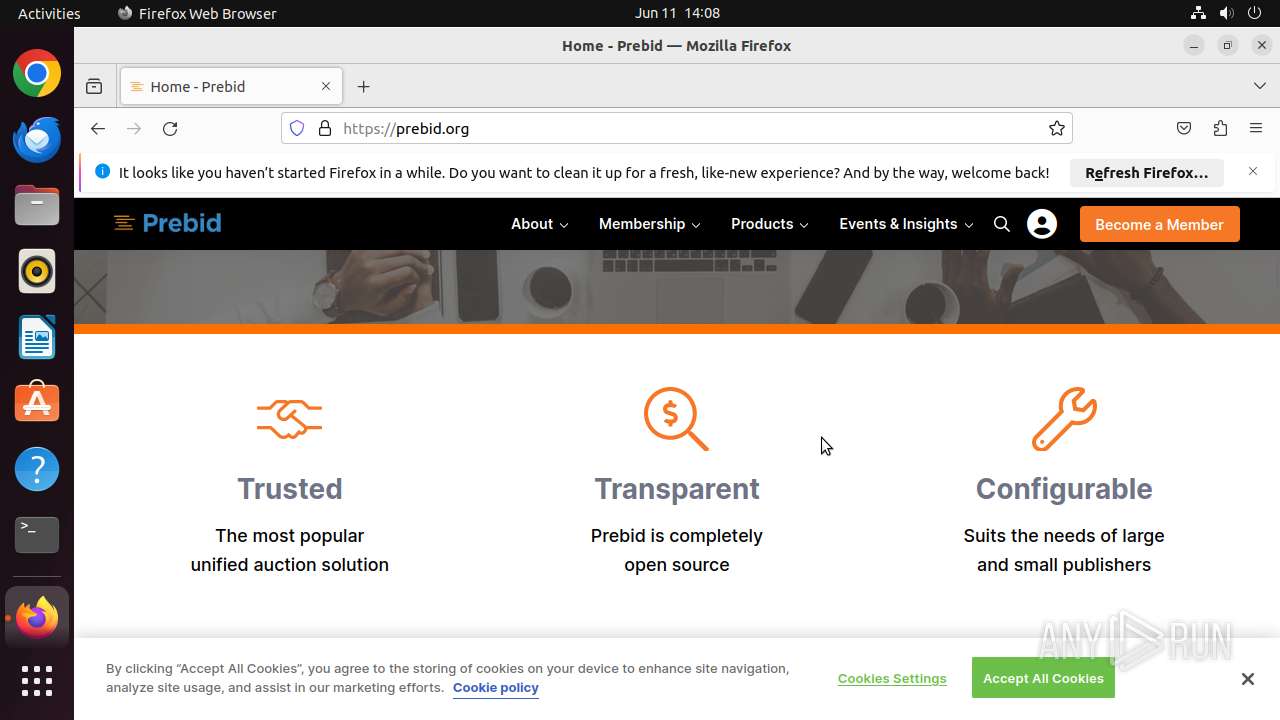
Task: List all tabs dropdown arrow
Action: tap(1259, 86)
